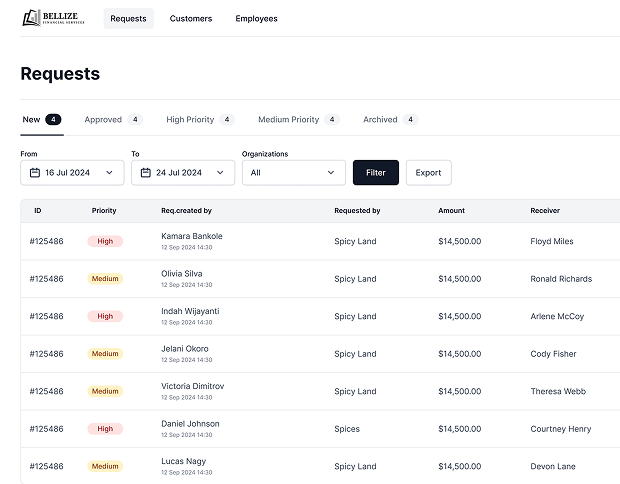Open the request created by Kamara Bankole
Screen dimensions: 620x484
coord(192,236)
